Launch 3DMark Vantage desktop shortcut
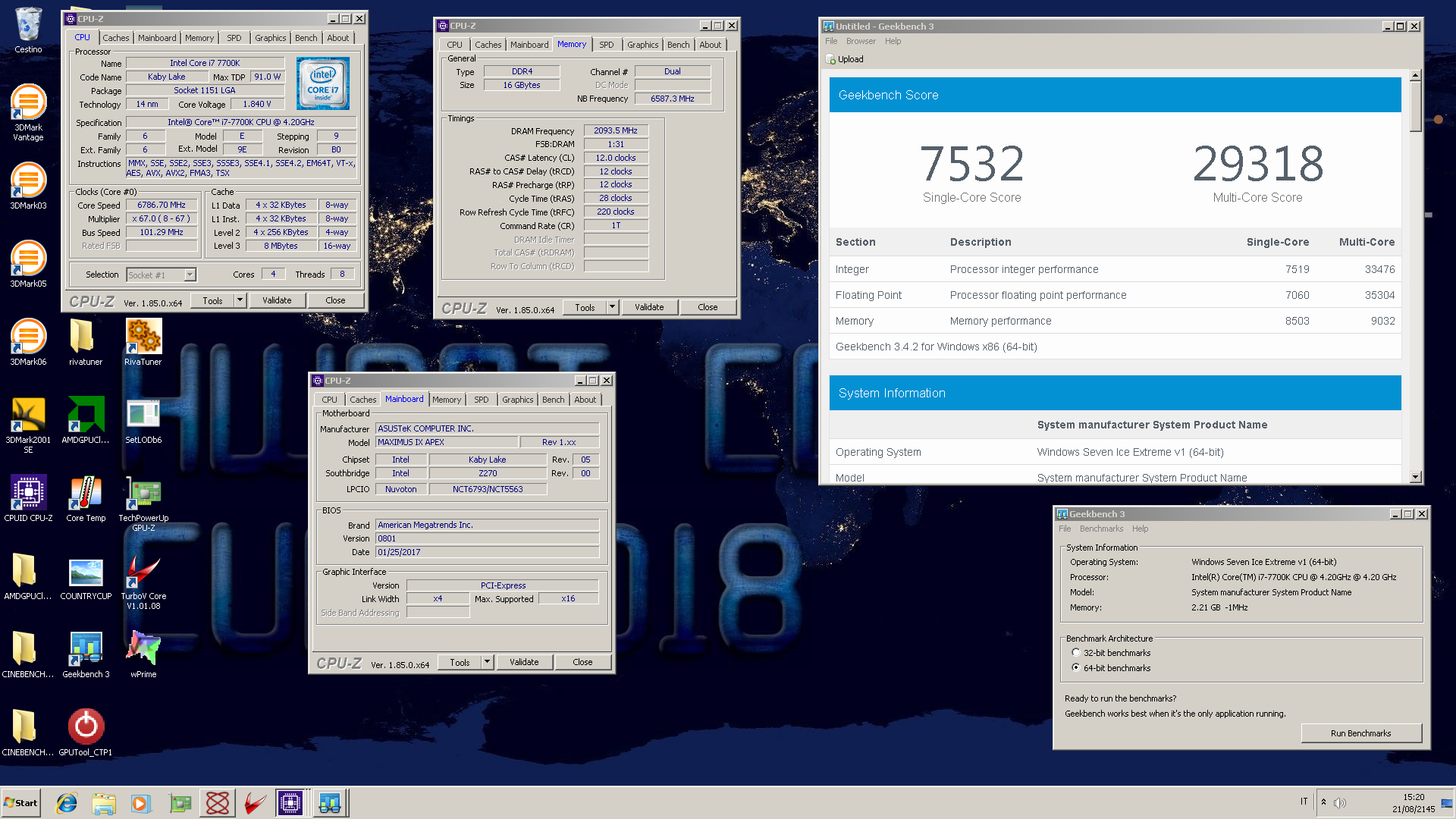This screenshot has width=1456, height=819. click(28, 112)
